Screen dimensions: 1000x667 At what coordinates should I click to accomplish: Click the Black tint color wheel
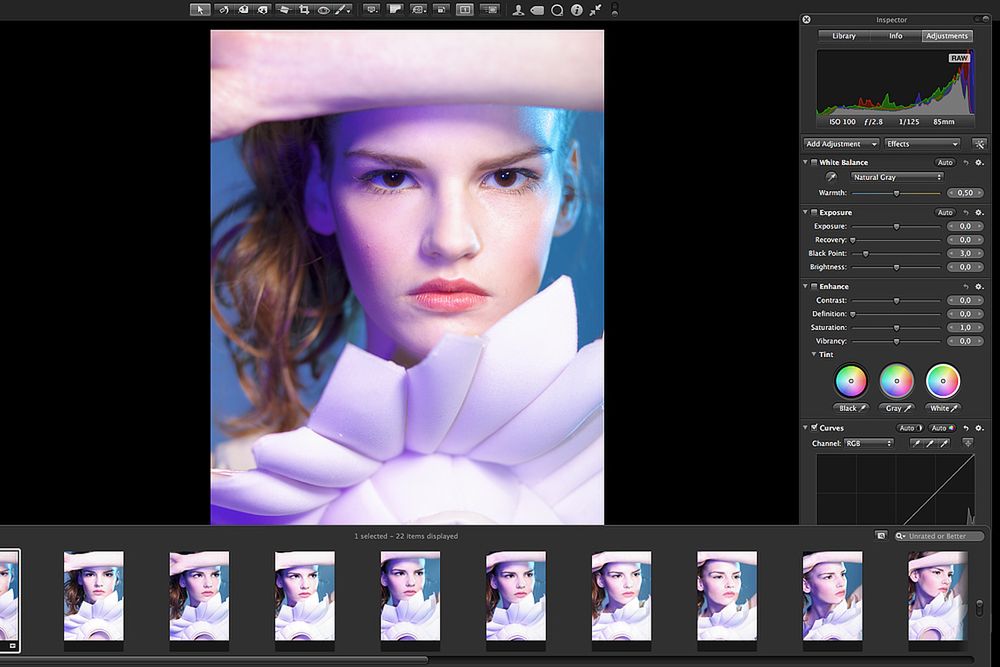(x=851, y=381)
